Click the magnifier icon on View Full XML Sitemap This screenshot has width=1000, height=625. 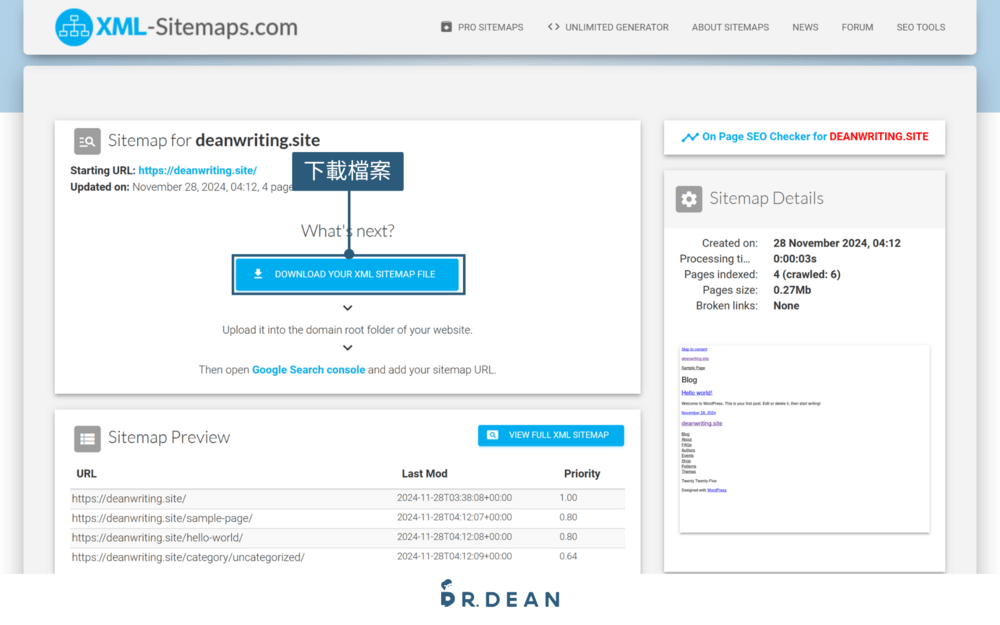click(492, 435)
